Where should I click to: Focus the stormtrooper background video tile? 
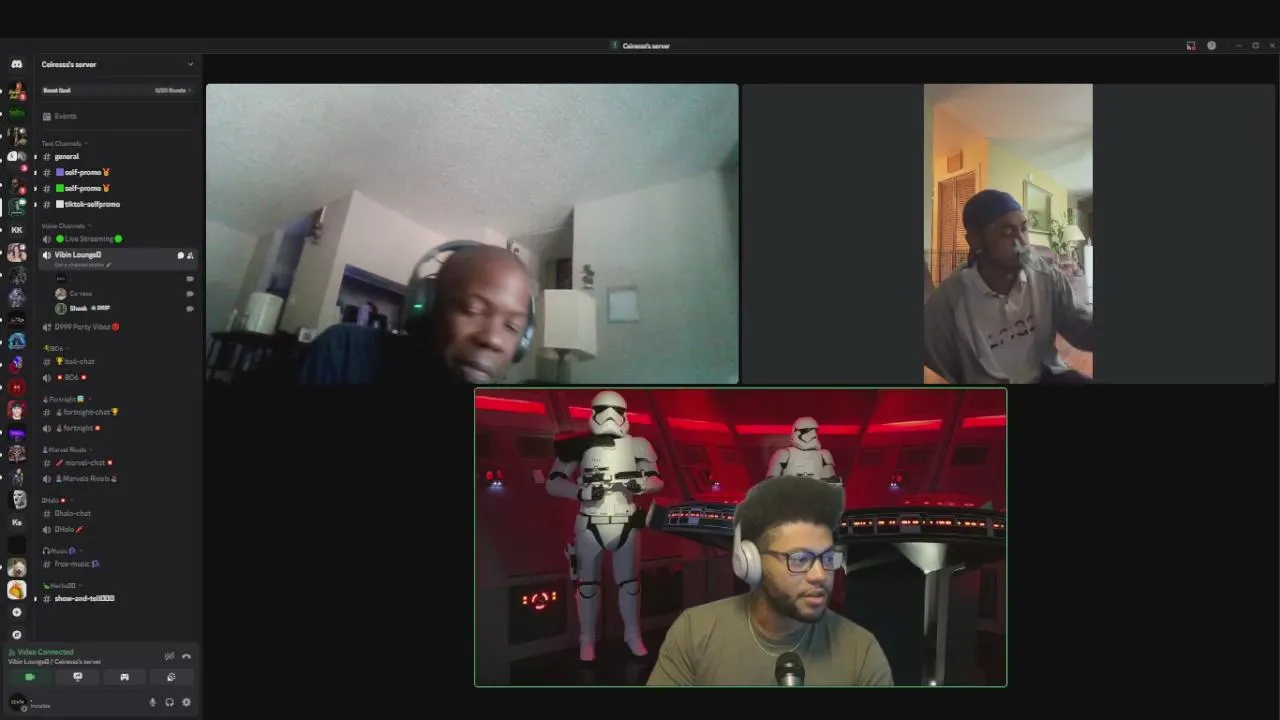[740, 537]
